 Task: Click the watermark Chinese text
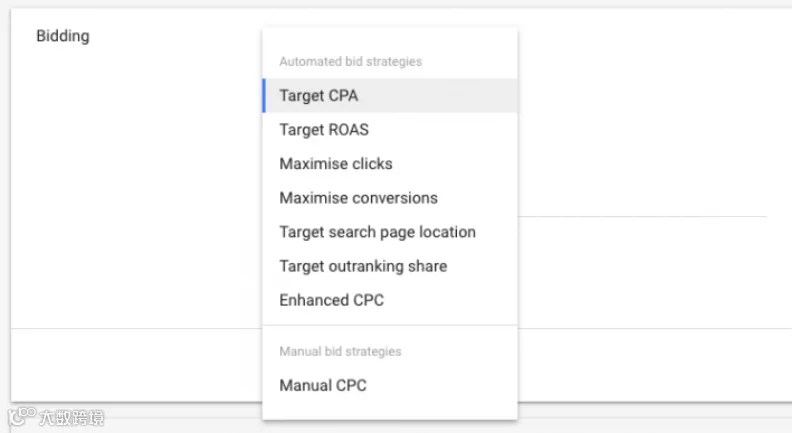[71, 417]
